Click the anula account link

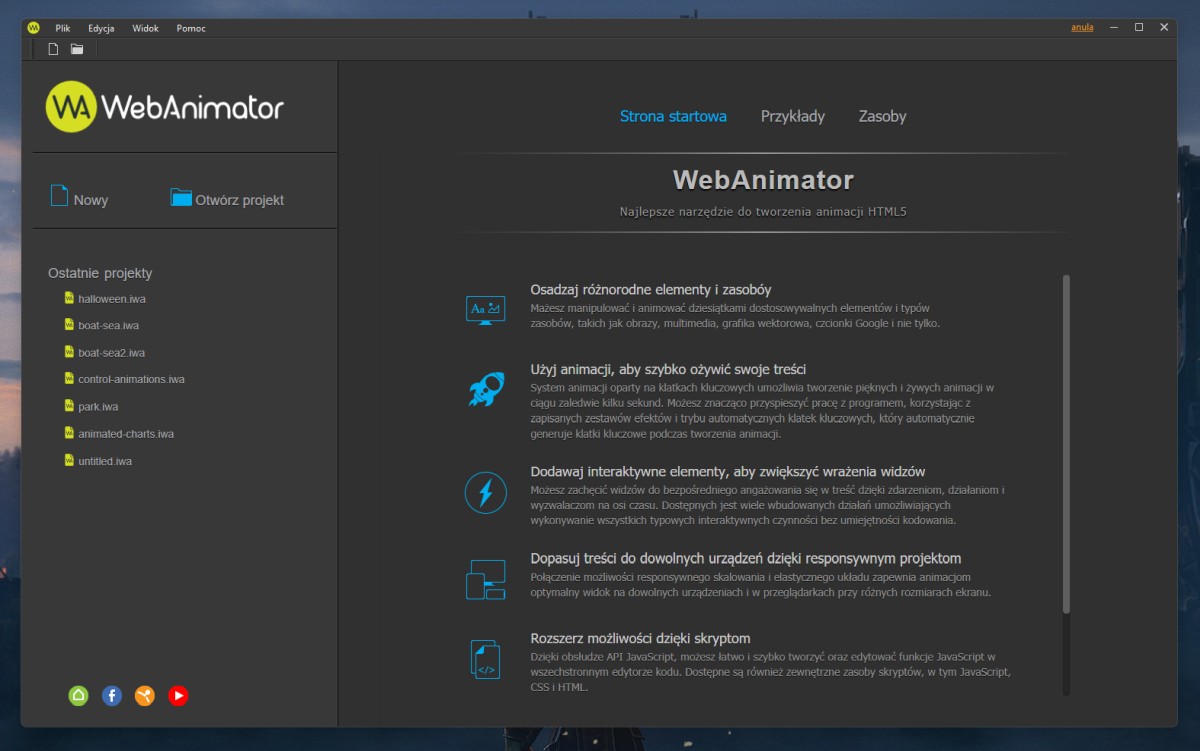pos(1082,28)
